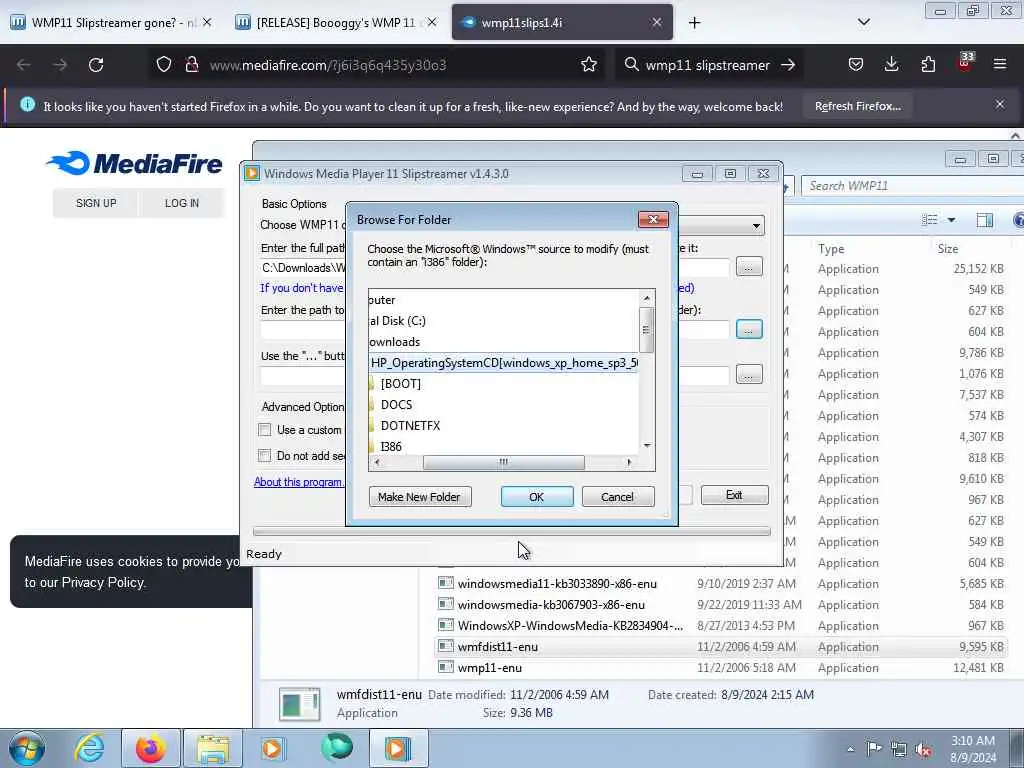Click MediaFire LOG IN

click(x=182, y=203)
